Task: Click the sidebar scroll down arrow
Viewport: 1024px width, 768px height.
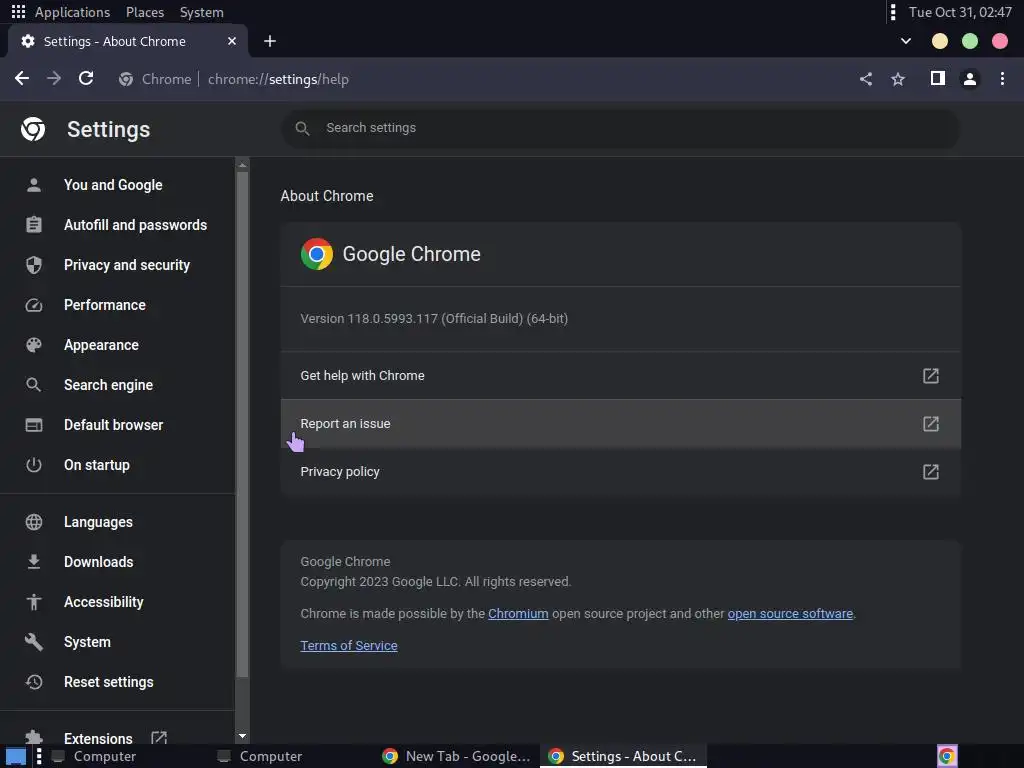Action: coord(242,736)
